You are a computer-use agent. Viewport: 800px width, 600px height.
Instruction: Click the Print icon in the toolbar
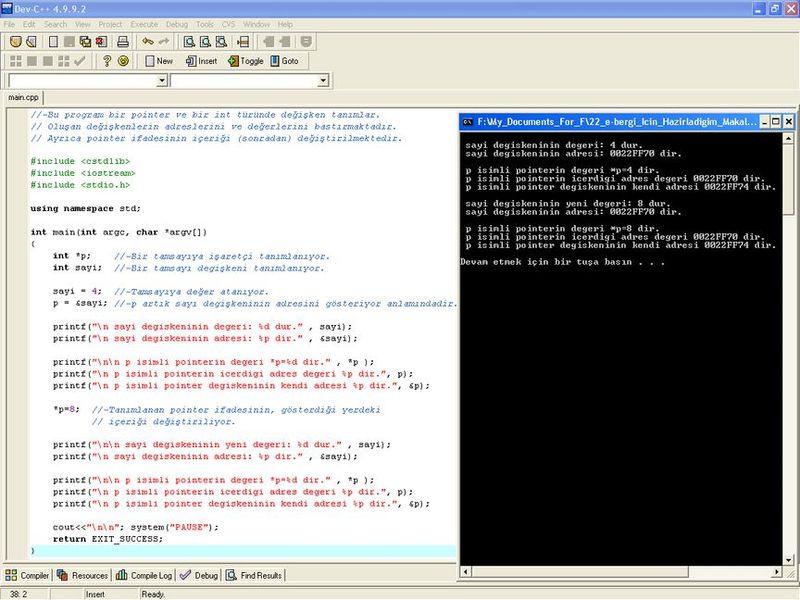tap(122, 42)
